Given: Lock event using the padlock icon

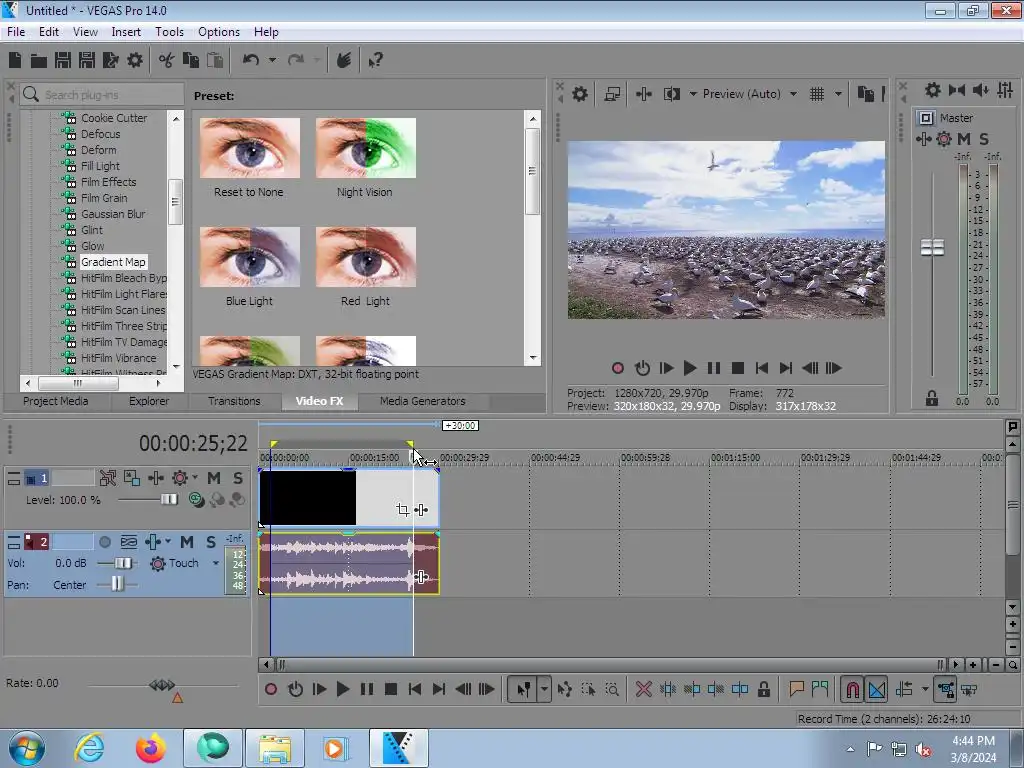Looking at the screenshot, I should pos(763,689).
